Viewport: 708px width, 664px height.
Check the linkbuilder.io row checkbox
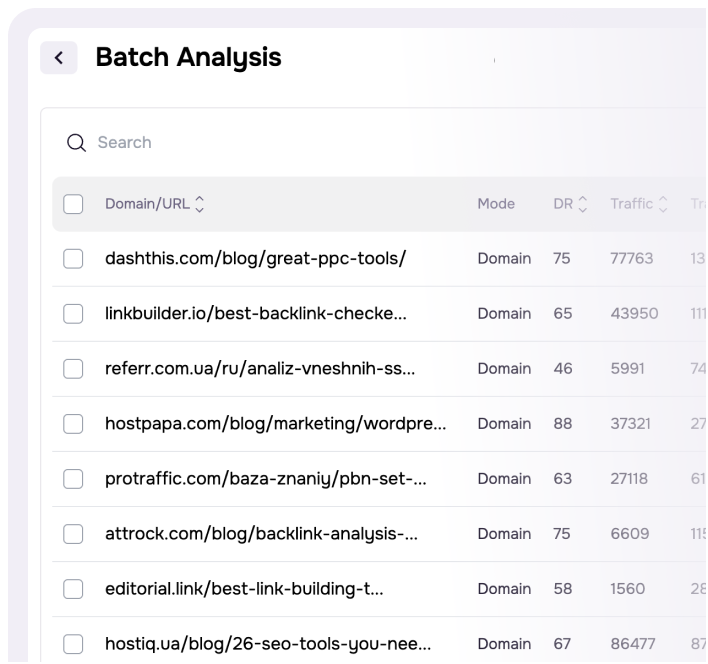73,314
